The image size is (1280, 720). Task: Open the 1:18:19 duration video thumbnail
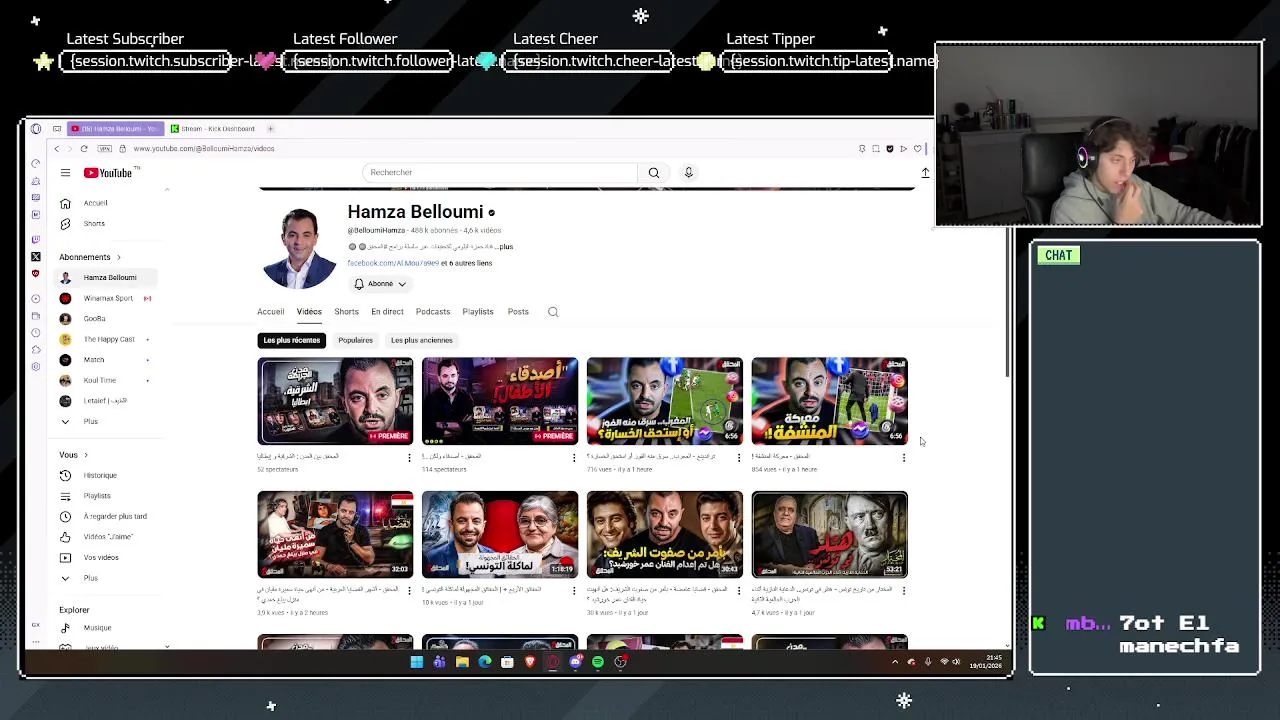pos(500,535)
